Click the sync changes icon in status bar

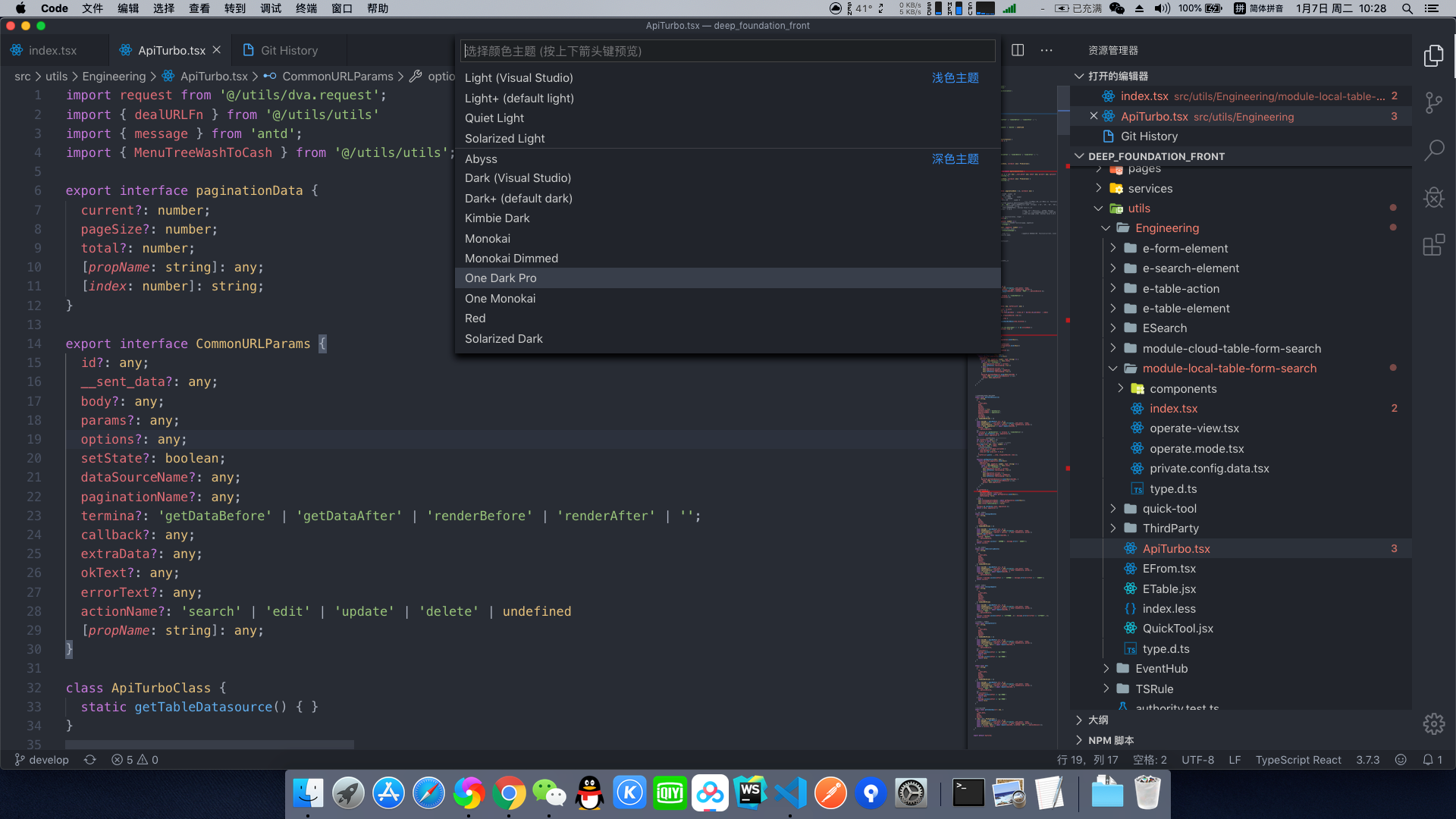pyautogui.click(x=90, y=759)
